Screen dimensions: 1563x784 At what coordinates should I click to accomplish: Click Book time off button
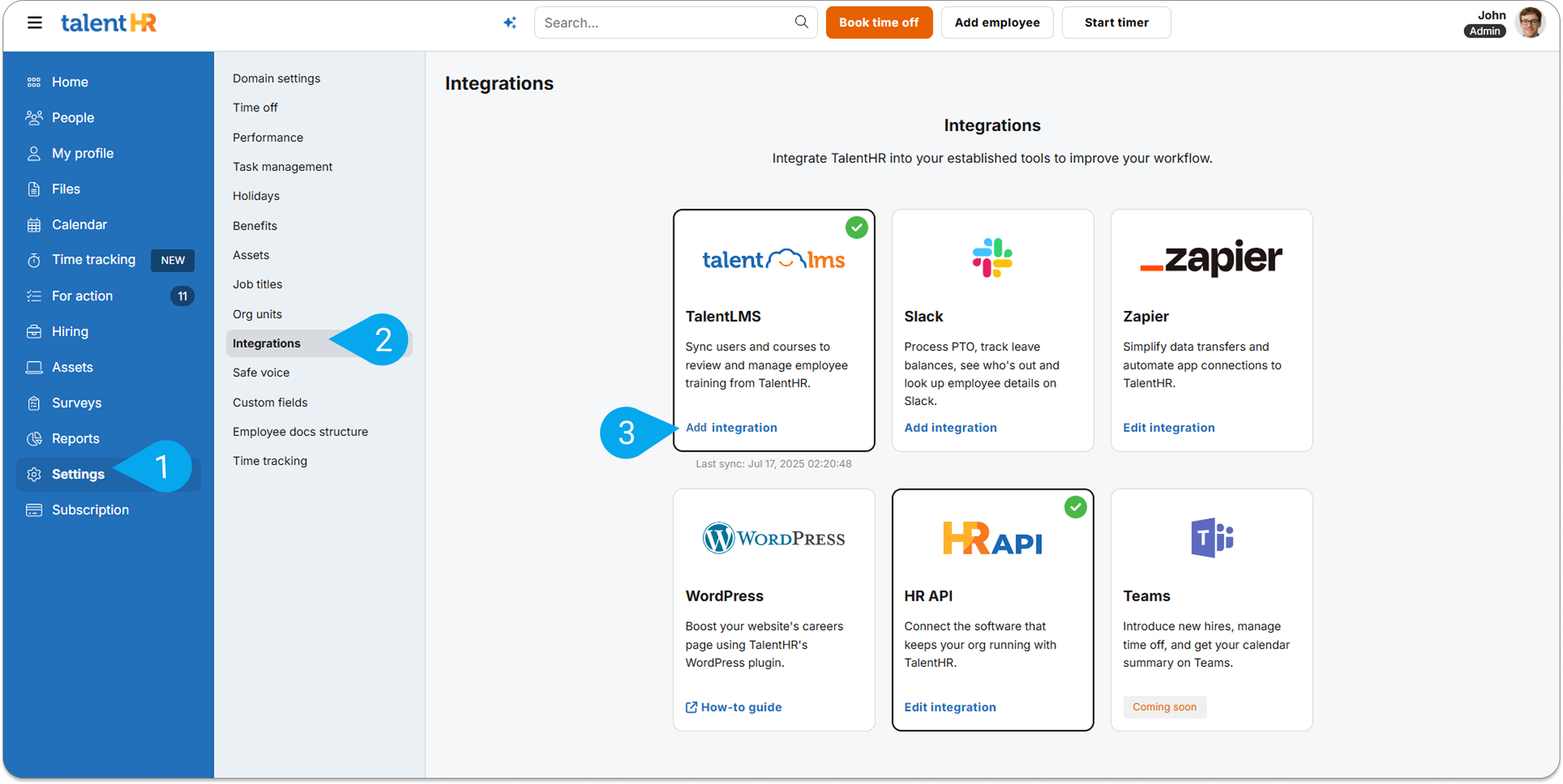coord(879,22)
